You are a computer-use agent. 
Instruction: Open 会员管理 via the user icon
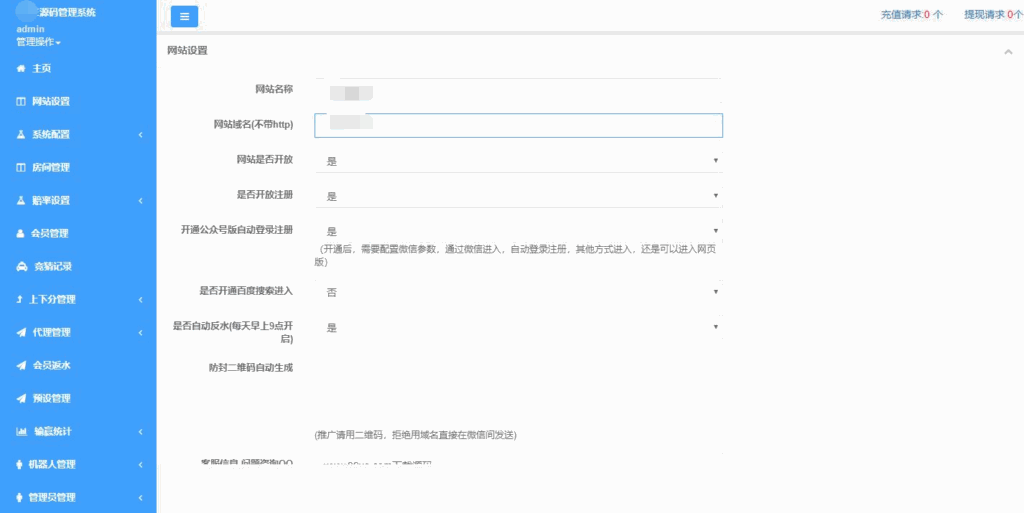click(x=21, y=234)
